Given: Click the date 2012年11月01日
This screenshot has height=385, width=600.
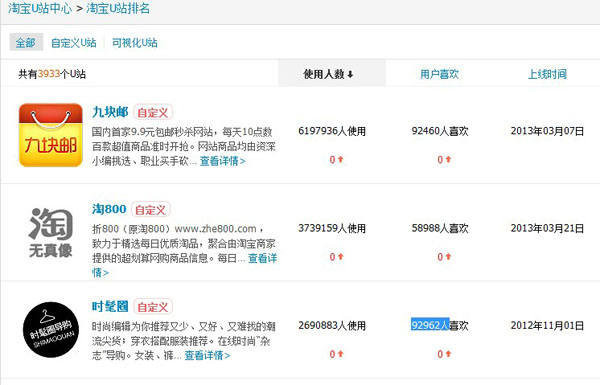Looking at the screenshot, I should click(547, 326).
